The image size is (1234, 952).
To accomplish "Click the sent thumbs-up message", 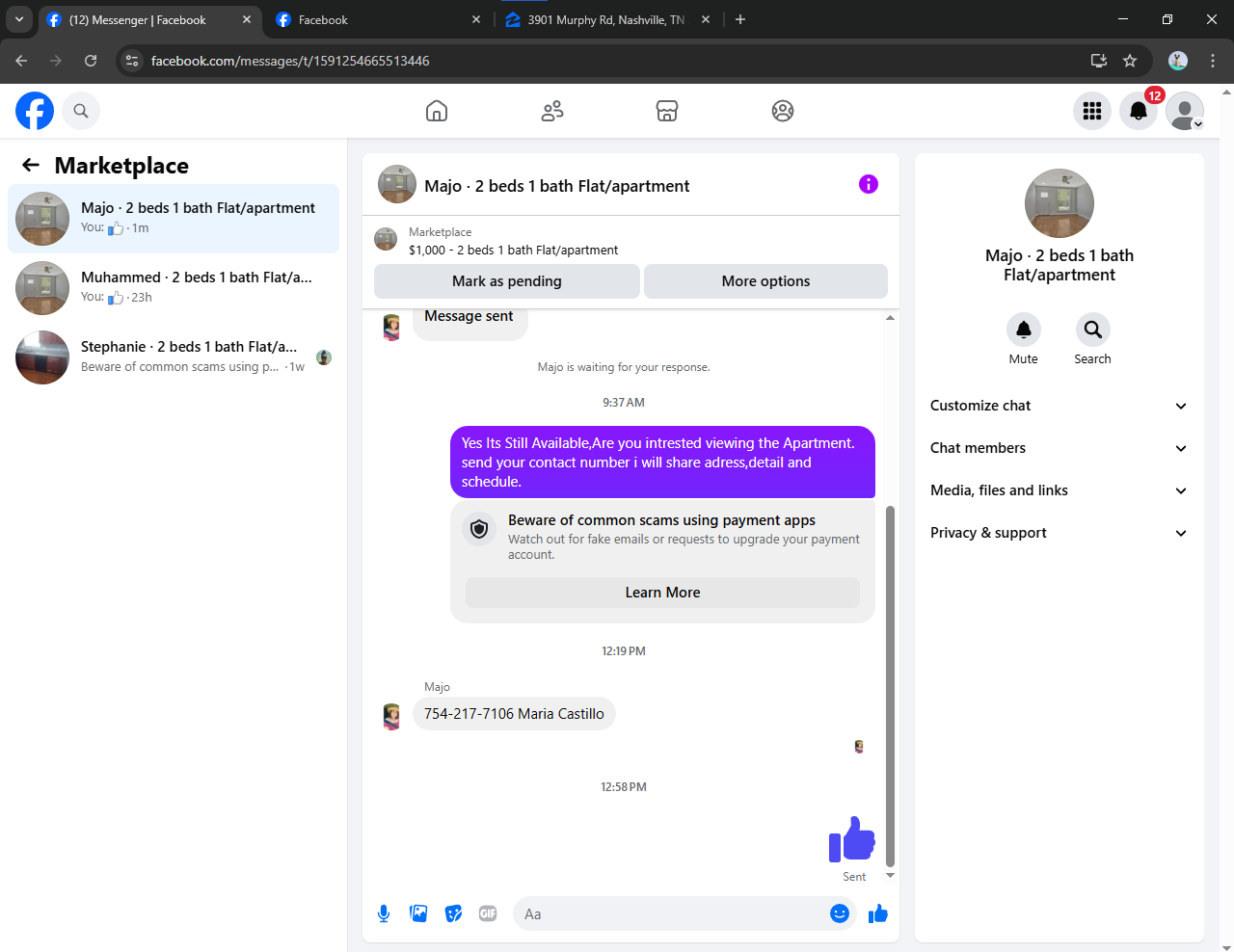I will click(x=852, y=839).
